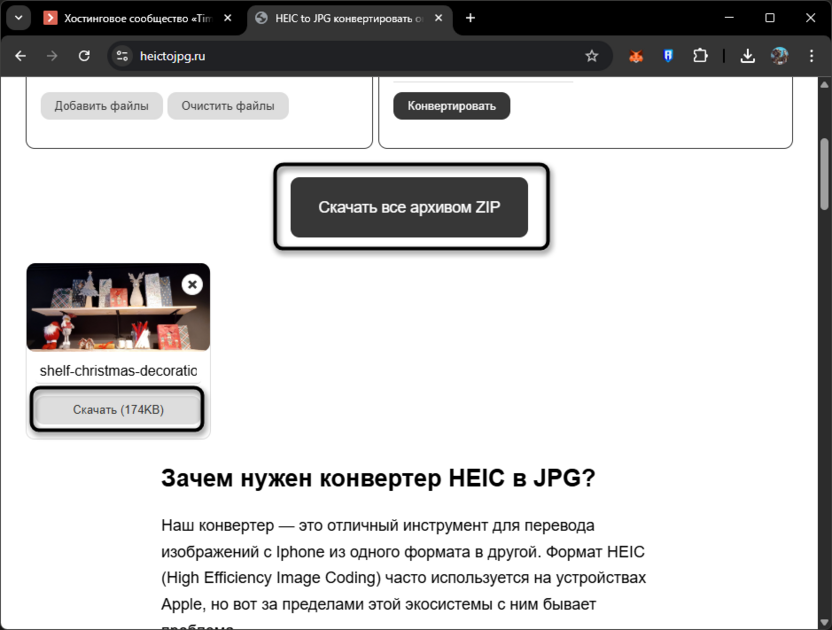Screen dimensions: 832x630
Task: Bookmark the page with the star icon
Action: [x=592, y=56]
